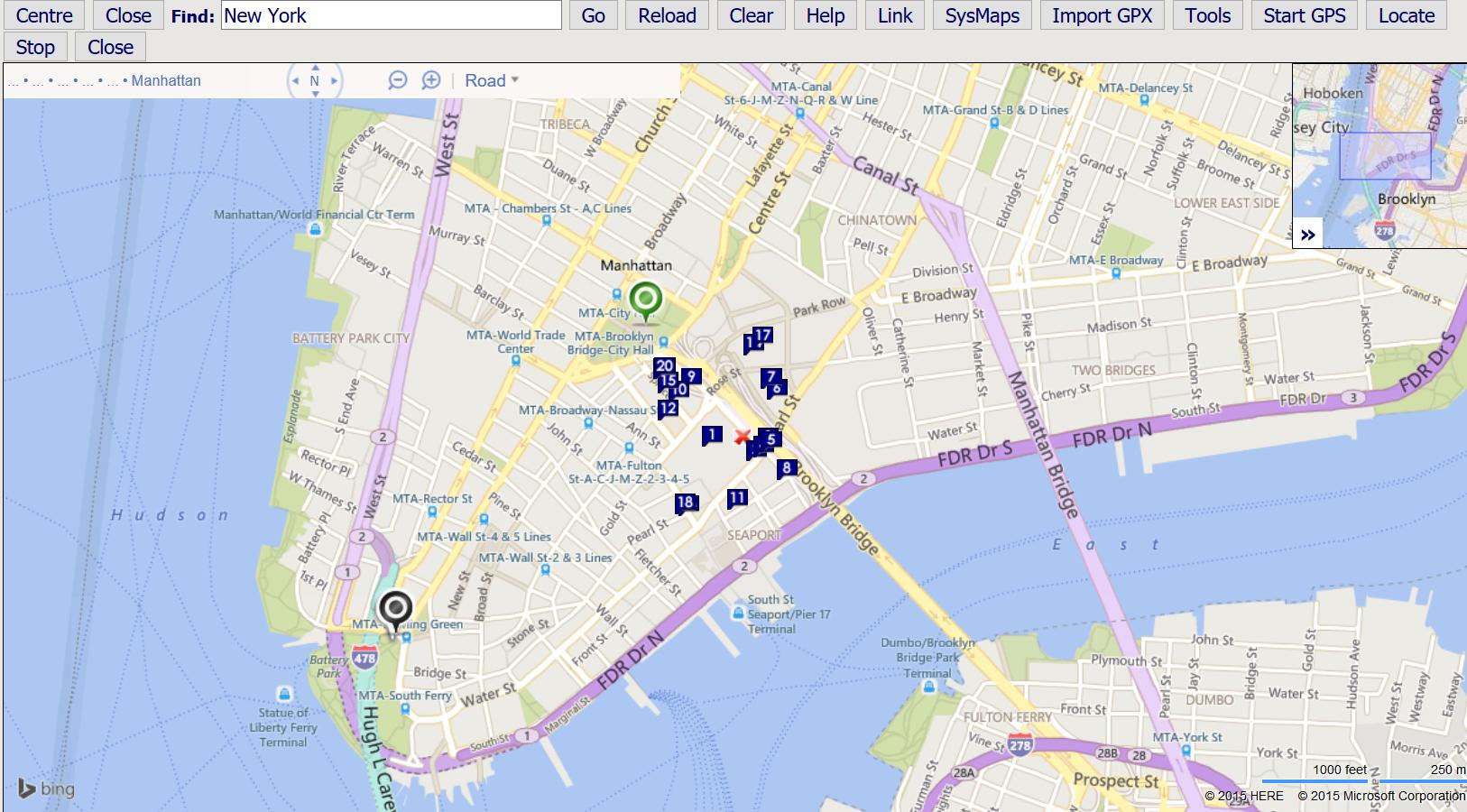Click the green Manhattan location pin
Screen dimensions: 1467x812
click(645, 300)
